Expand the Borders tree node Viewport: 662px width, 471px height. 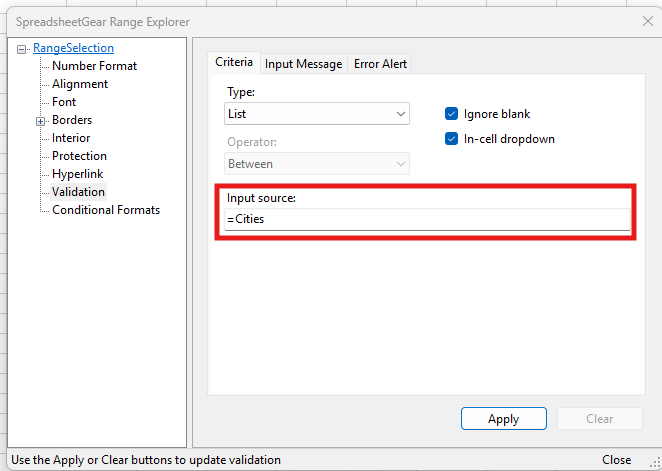click(x=41, y=121)
